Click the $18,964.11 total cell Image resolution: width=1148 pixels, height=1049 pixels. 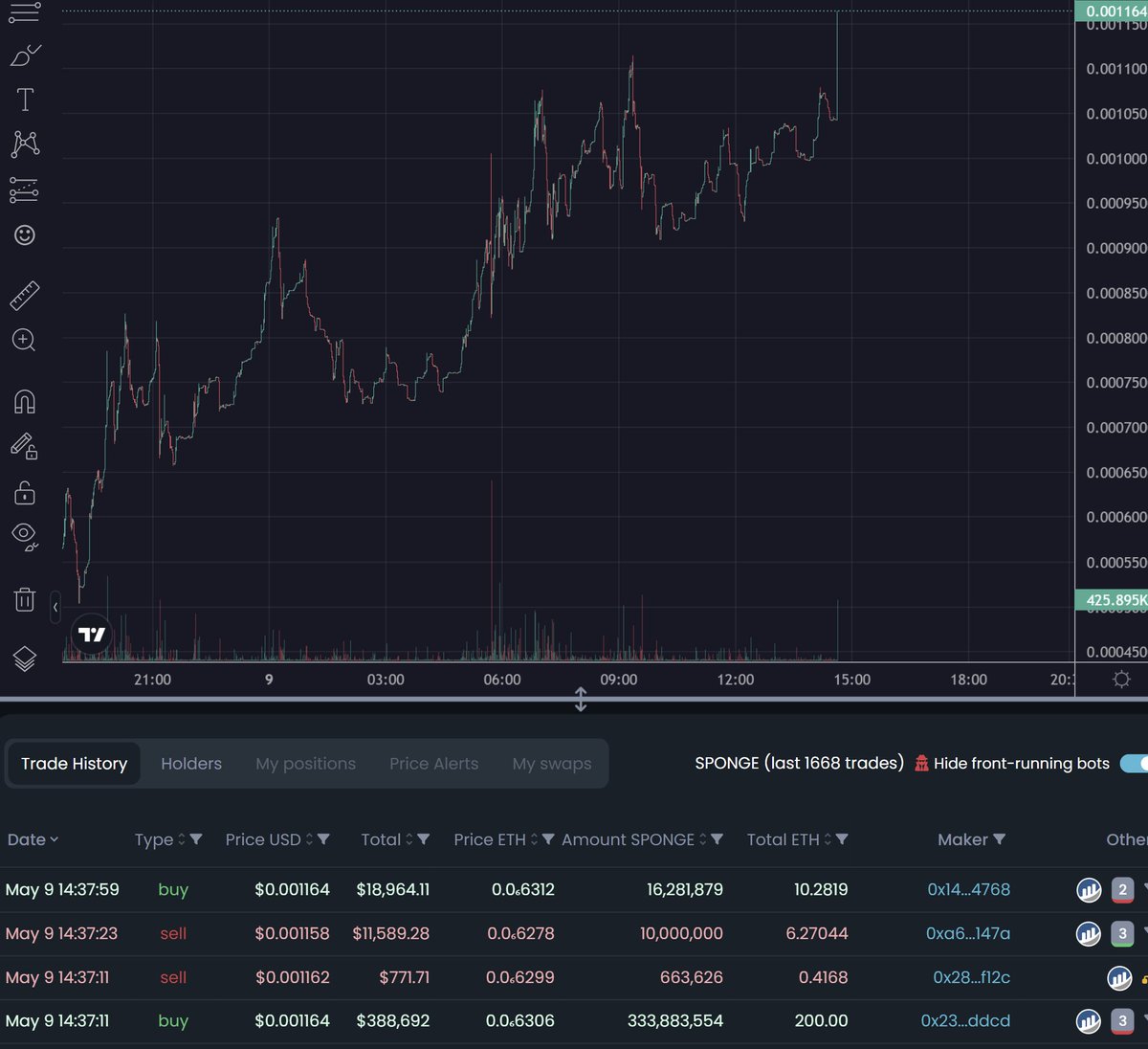click(392, 889)
